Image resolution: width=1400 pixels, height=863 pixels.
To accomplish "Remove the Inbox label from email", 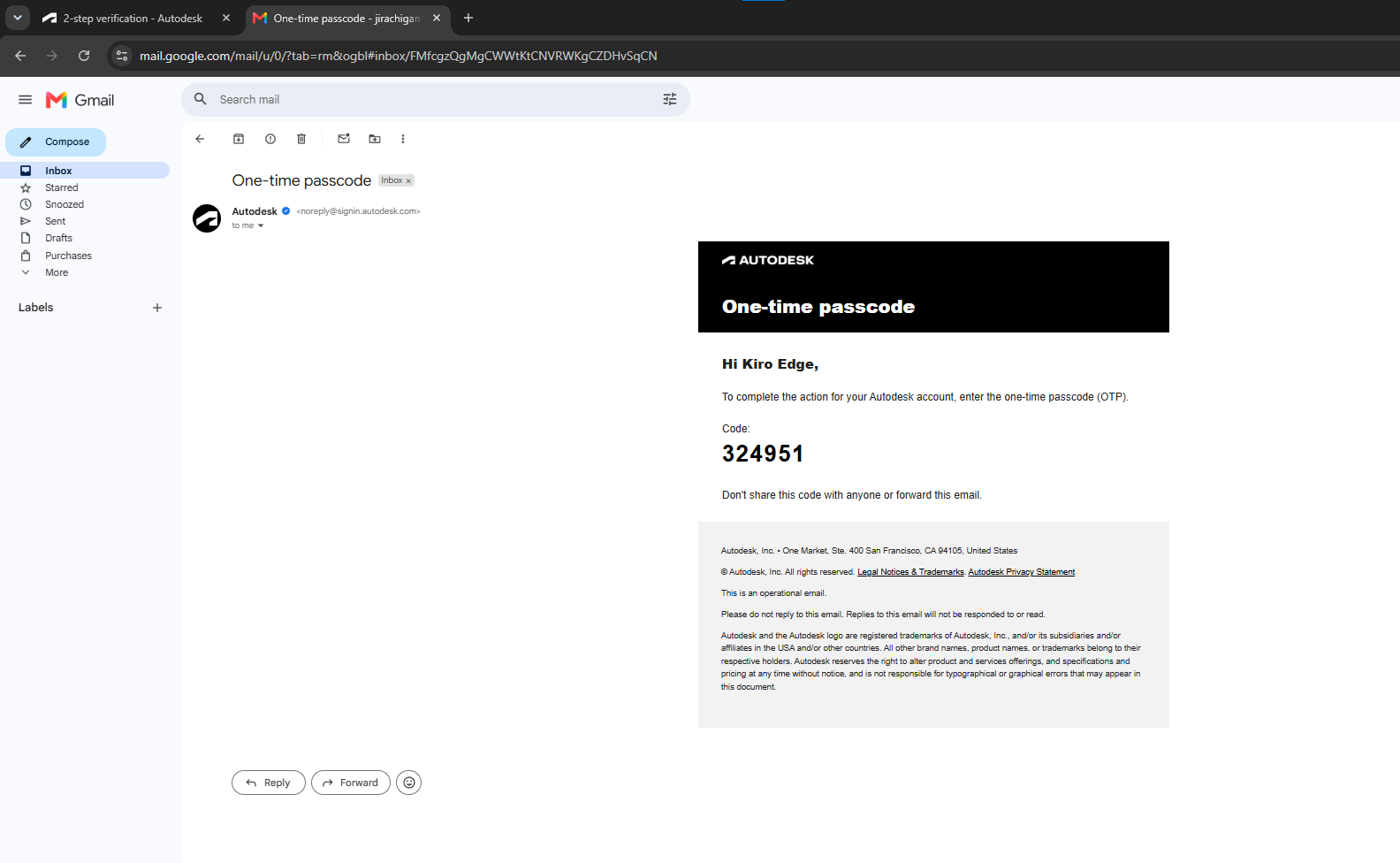I will tap(408, 181).
